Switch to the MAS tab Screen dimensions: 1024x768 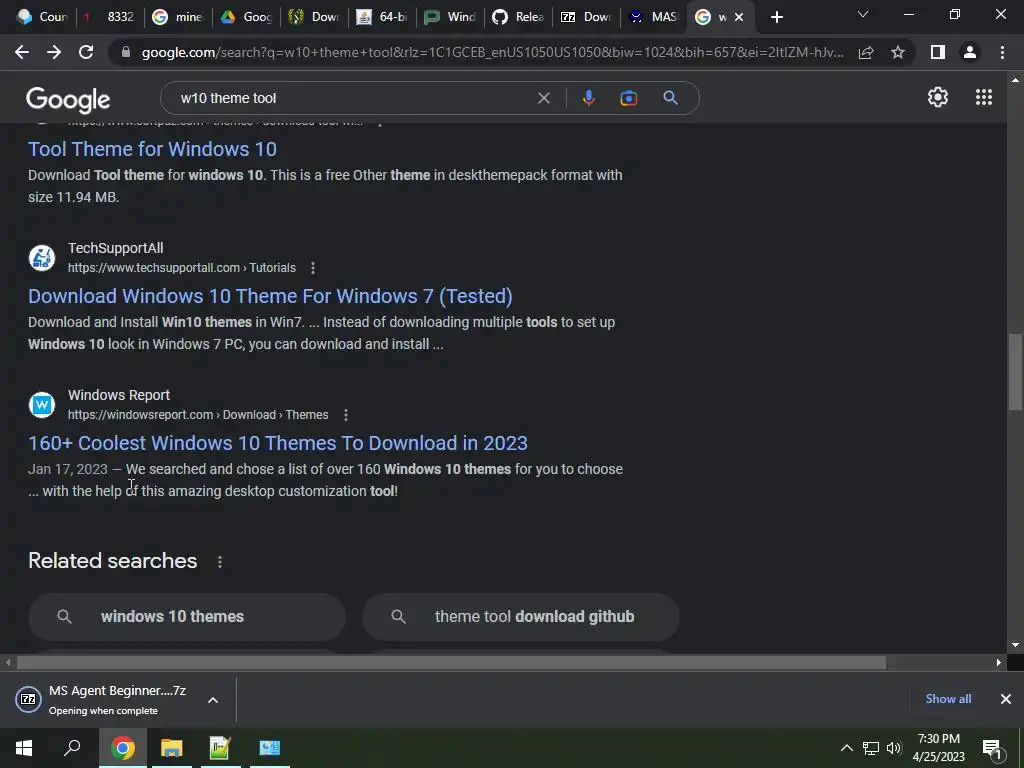654,17
